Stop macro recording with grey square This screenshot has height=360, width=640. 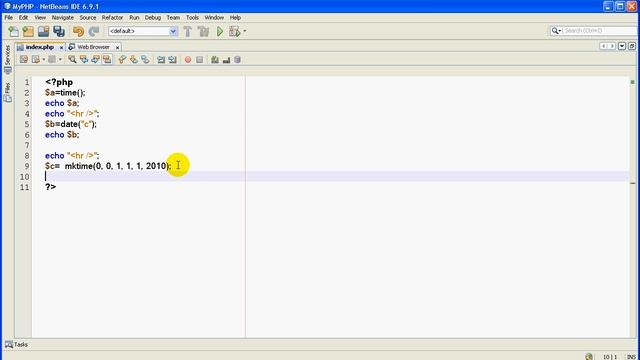[x=199, y=60]
